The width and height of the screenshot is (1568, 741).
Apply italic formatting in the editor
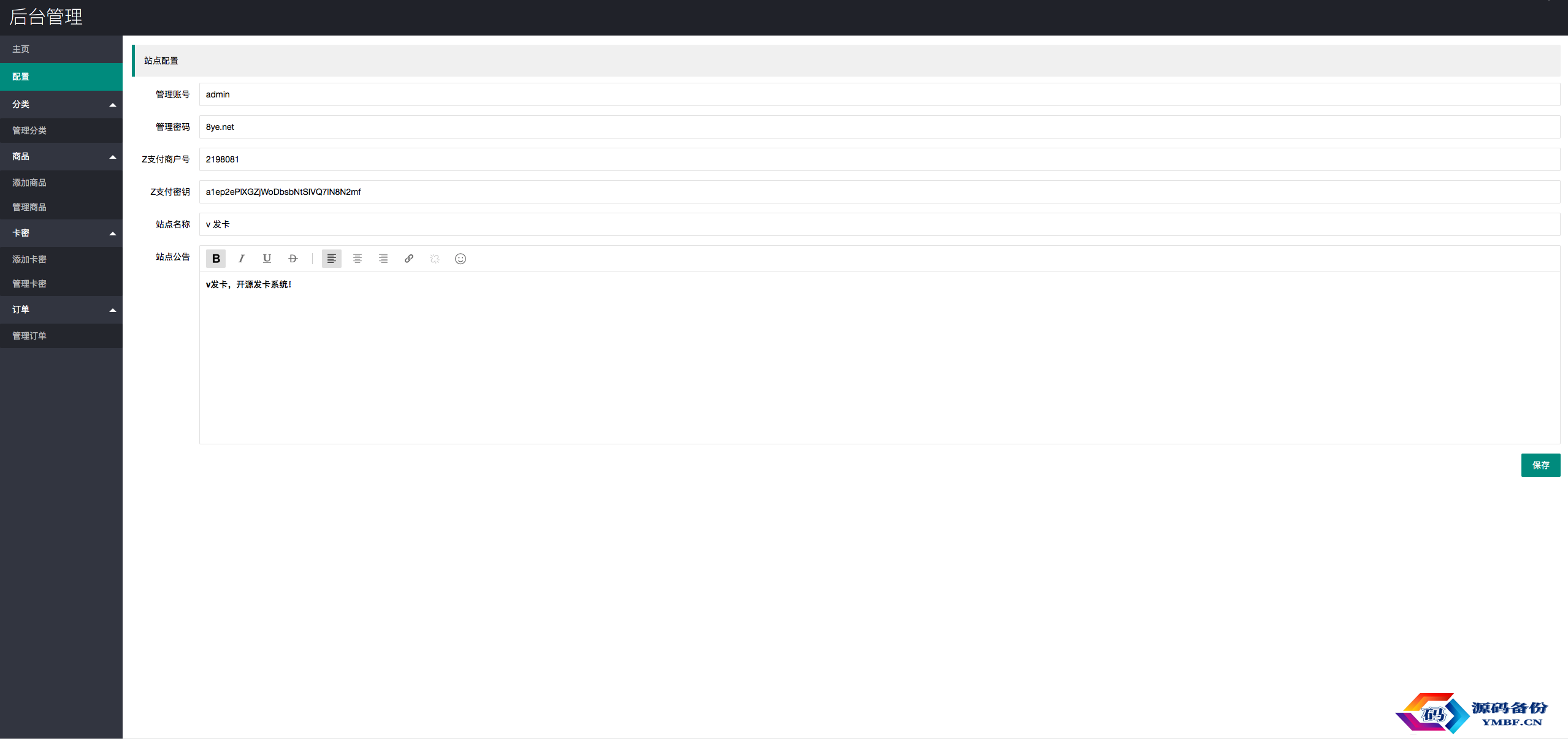click(242, 259)
